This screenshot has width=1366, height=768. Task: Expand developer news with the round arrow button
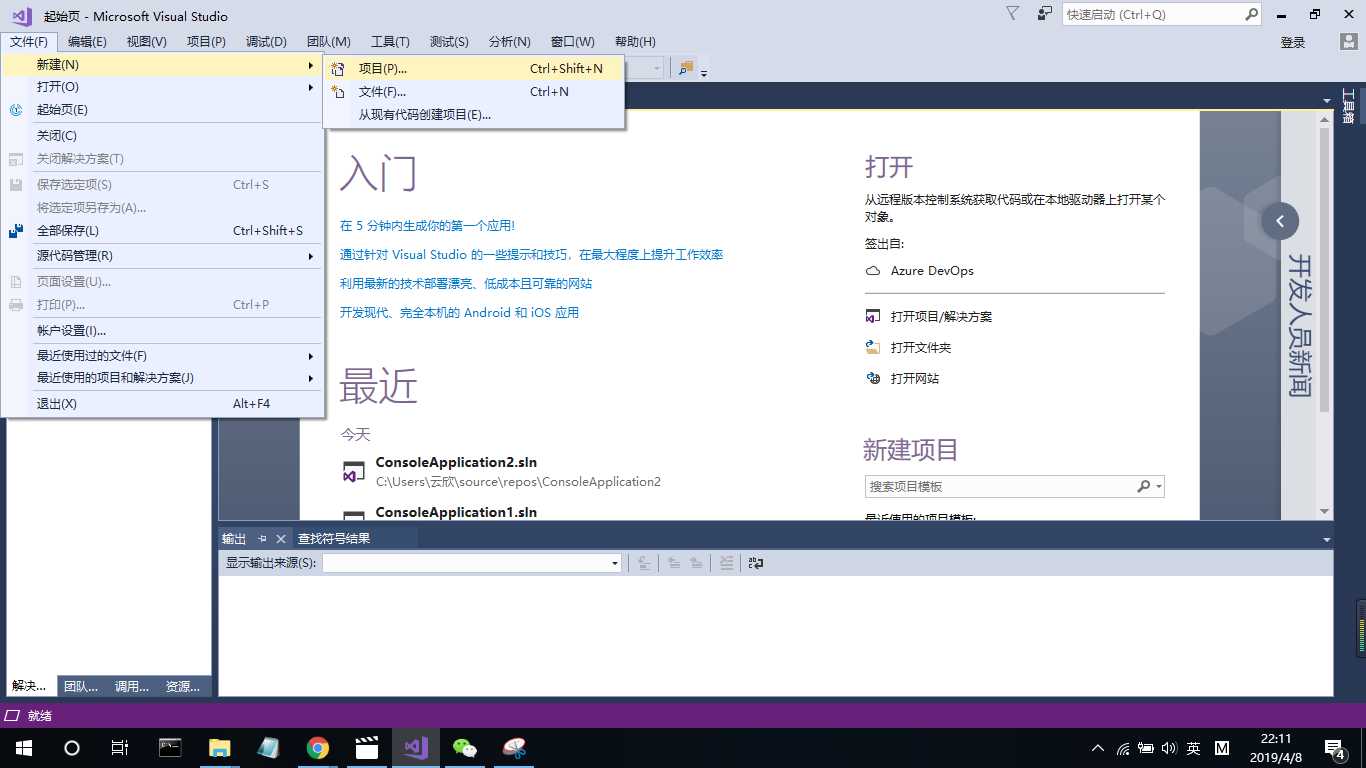pos(1280,221)
